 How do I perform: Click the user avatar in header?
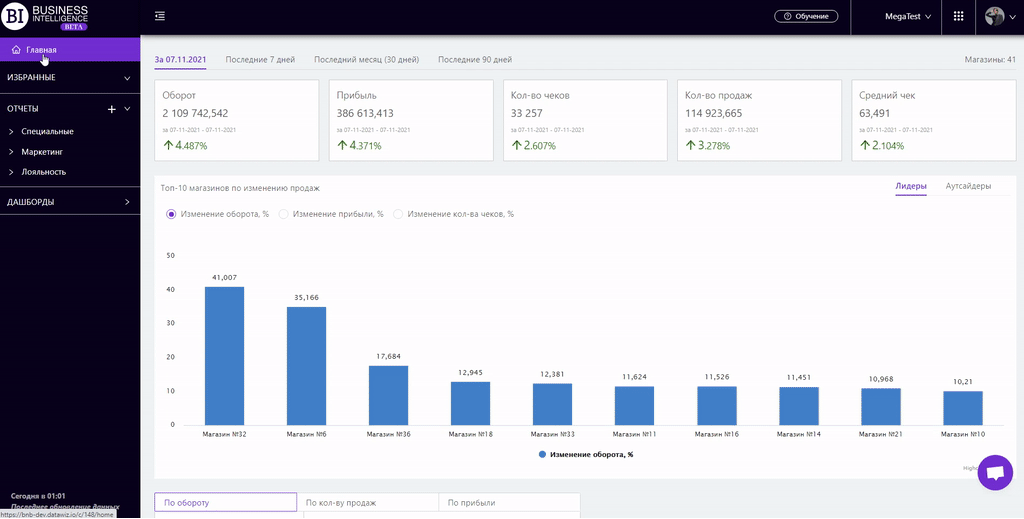995,16
